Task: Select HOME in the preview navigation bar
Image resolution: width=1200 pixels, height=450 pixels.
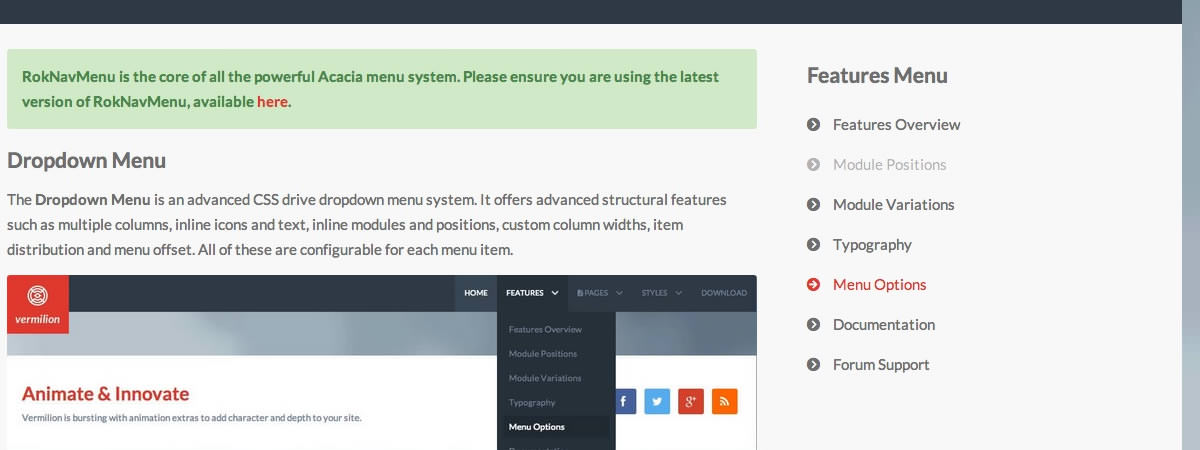Action: pos(476,293)
